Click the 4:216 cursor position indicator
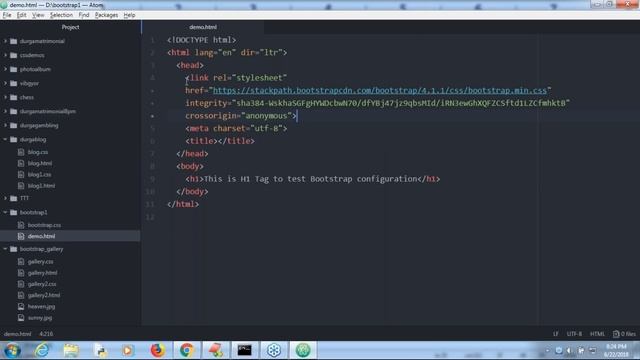The height and width of the screenshot is (360, 640). click(46, 334)
